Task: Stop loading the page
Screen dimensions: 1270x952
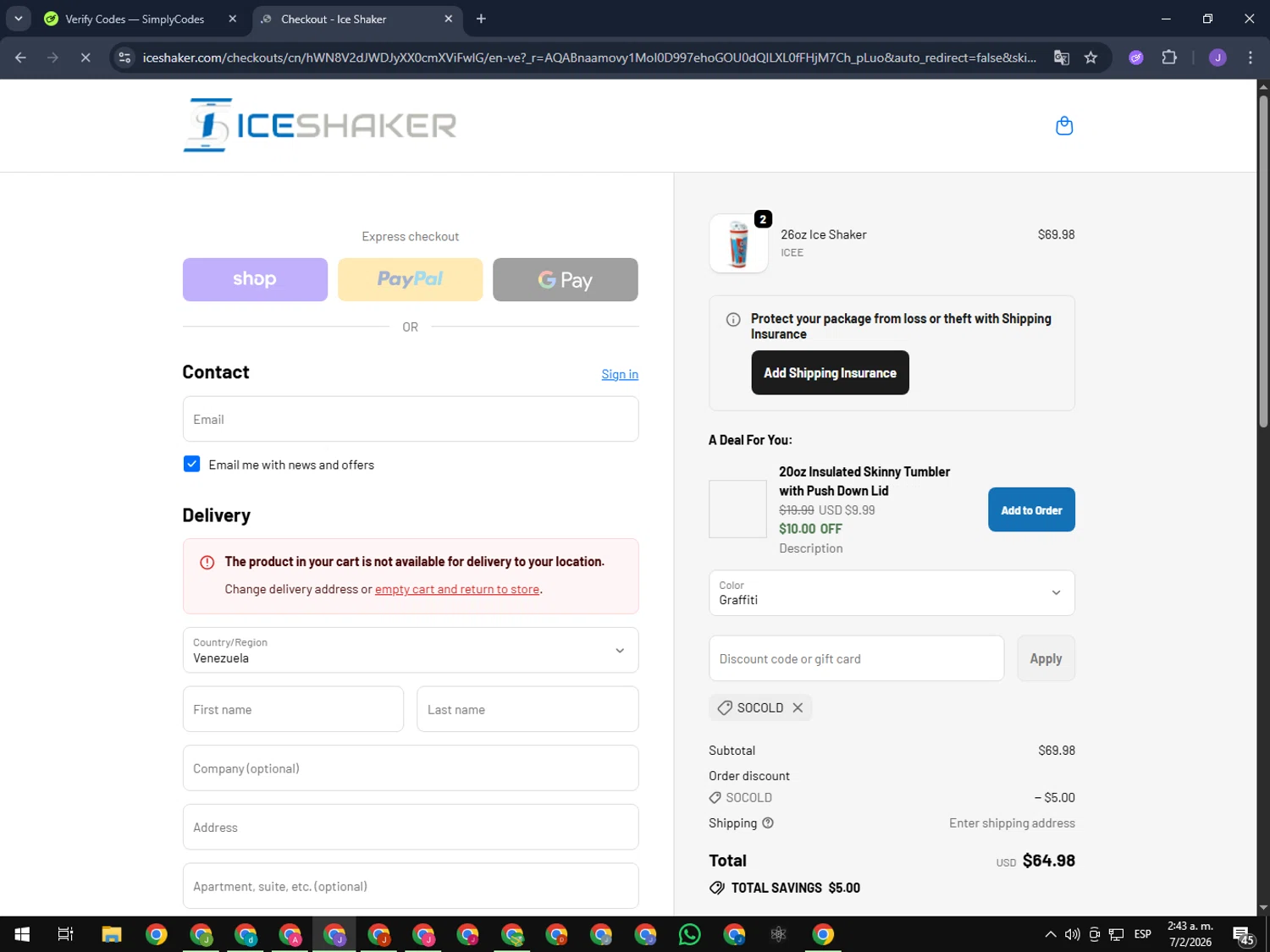Action: (86, 58)
